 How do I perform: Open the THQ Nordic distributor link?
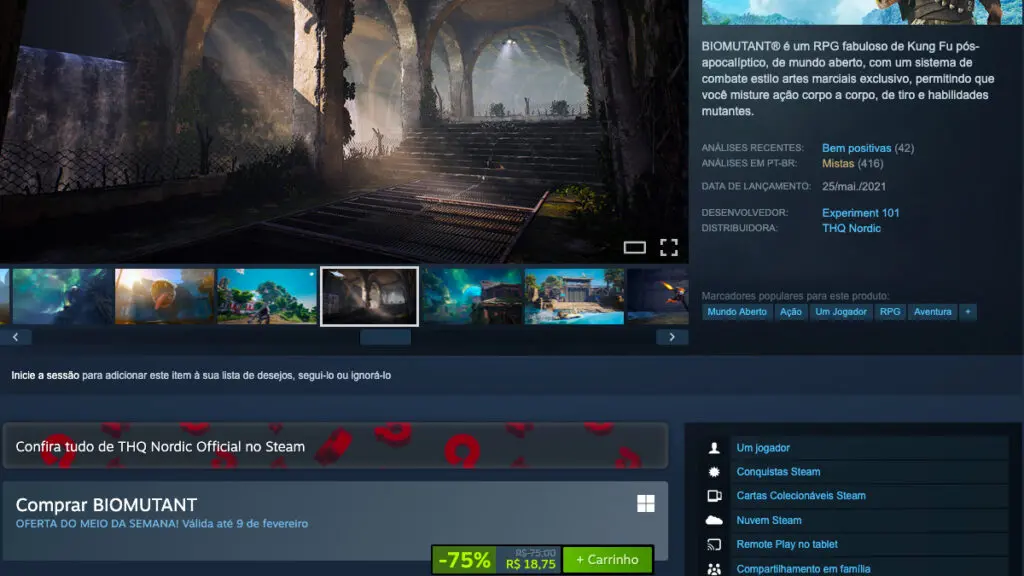[x=851, y=227]
